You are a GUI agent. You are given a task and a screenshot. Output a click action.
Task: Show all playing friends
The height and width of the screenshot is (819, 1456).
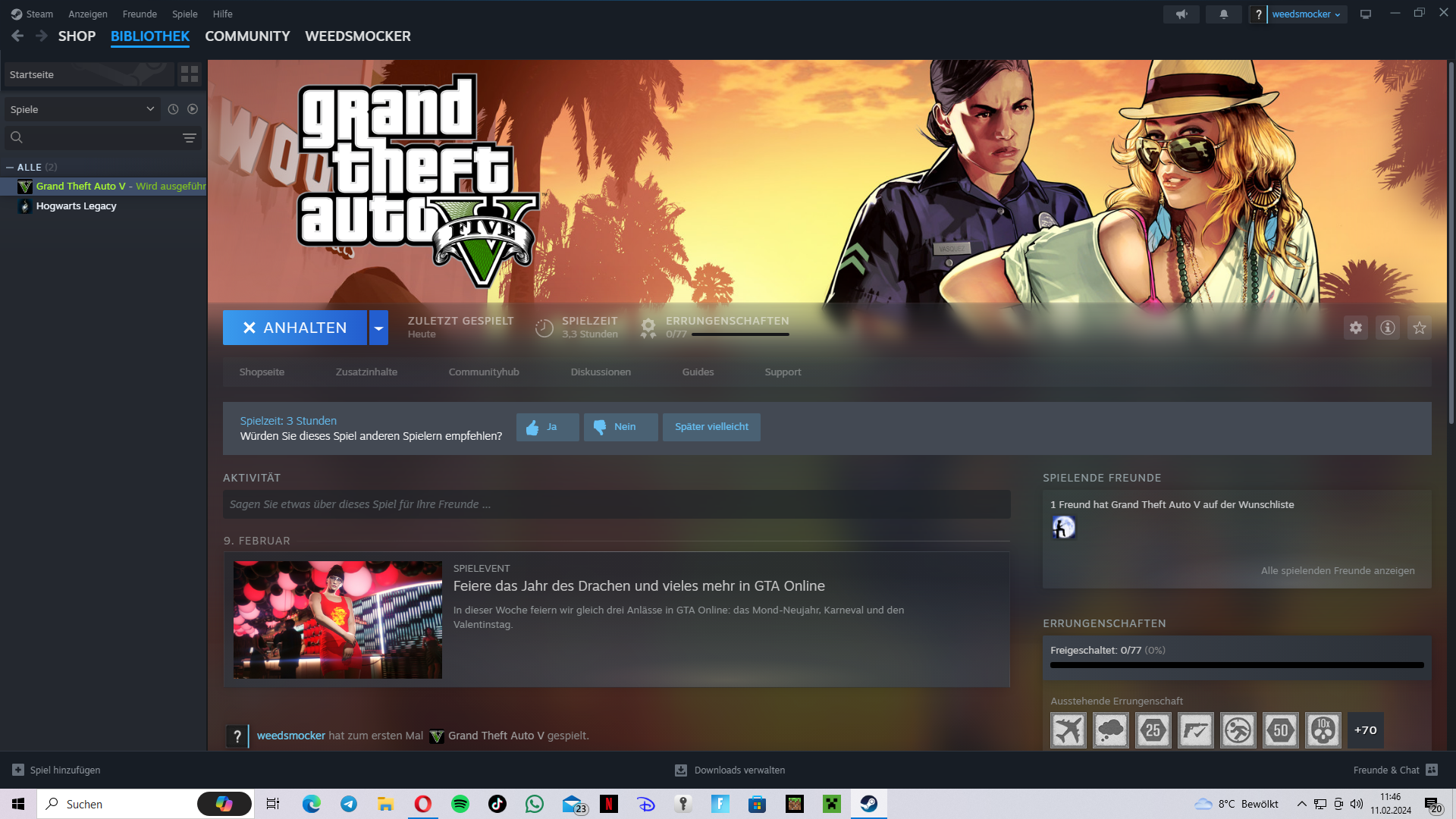click(x=1338, y=570)
